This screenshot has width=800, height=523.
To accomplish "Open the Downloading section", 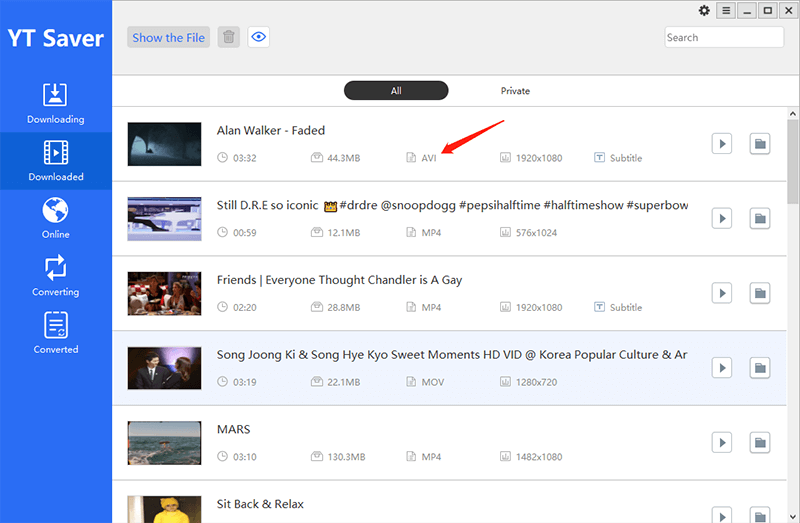I will 56,104.
